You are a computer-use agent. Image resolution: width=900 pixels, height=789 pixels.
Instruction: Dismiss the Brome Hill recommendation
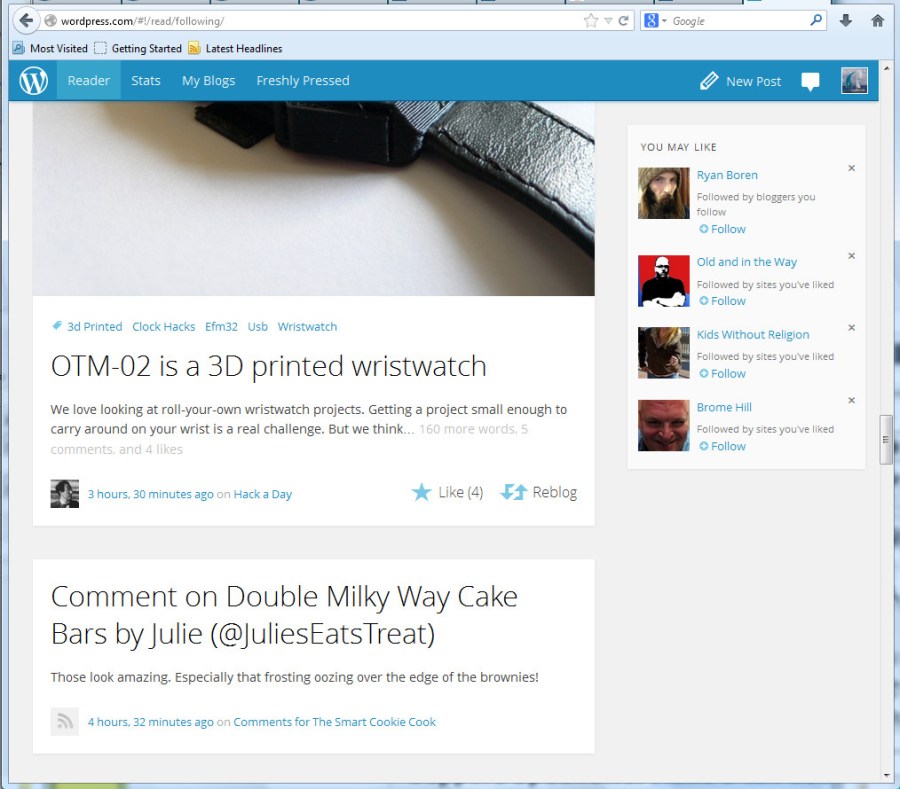[852, 400]
